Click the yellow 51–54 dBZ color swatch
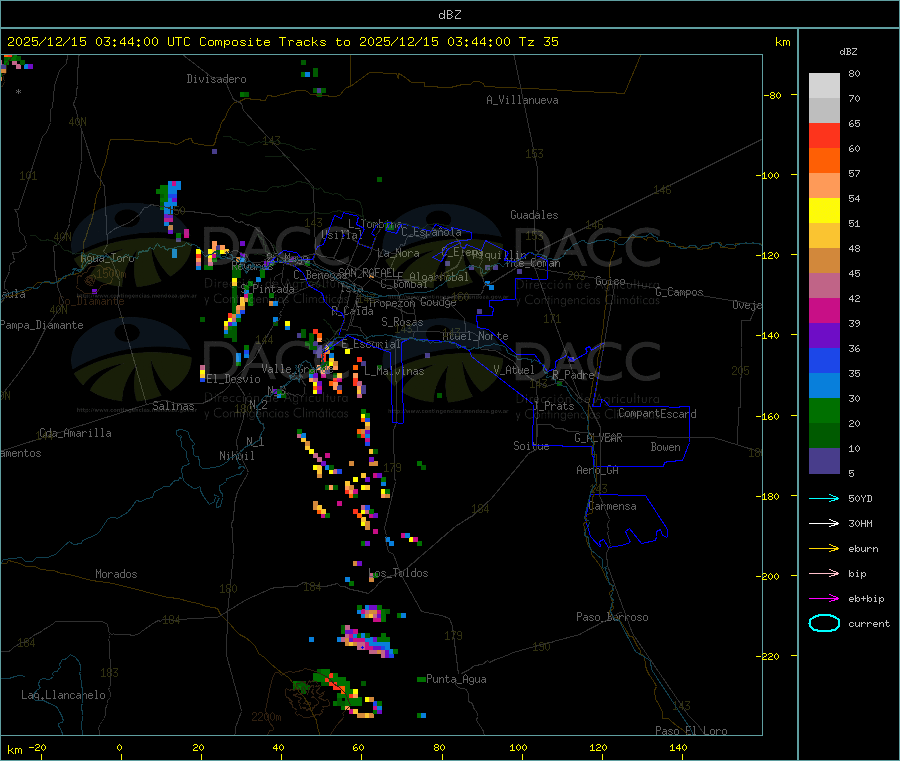This screenshot has height=761, width=900. click(824, 211)
